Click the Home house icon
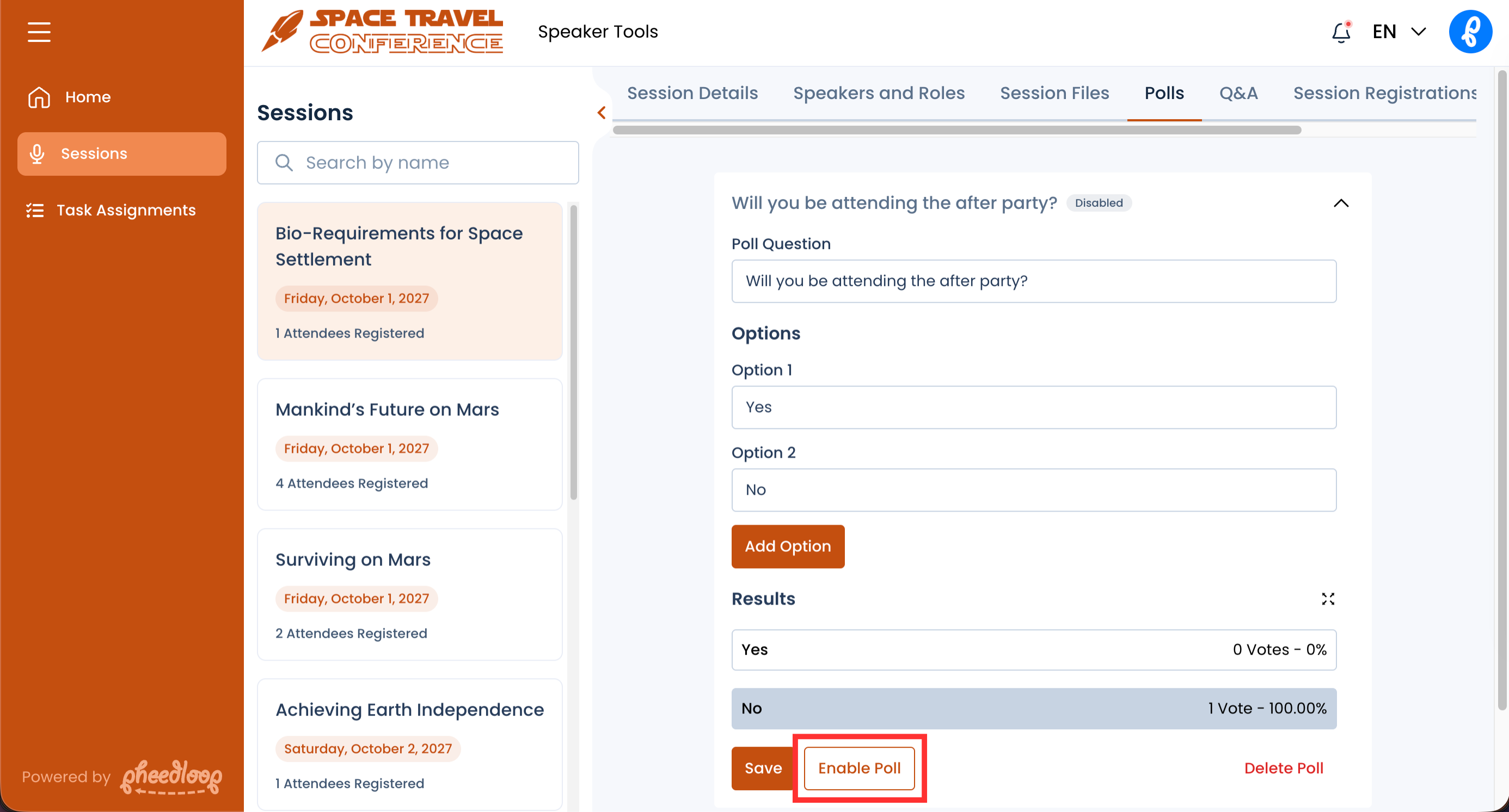Image resolution: width=1509 pixels, height=812 pixels. click(39, 96)
